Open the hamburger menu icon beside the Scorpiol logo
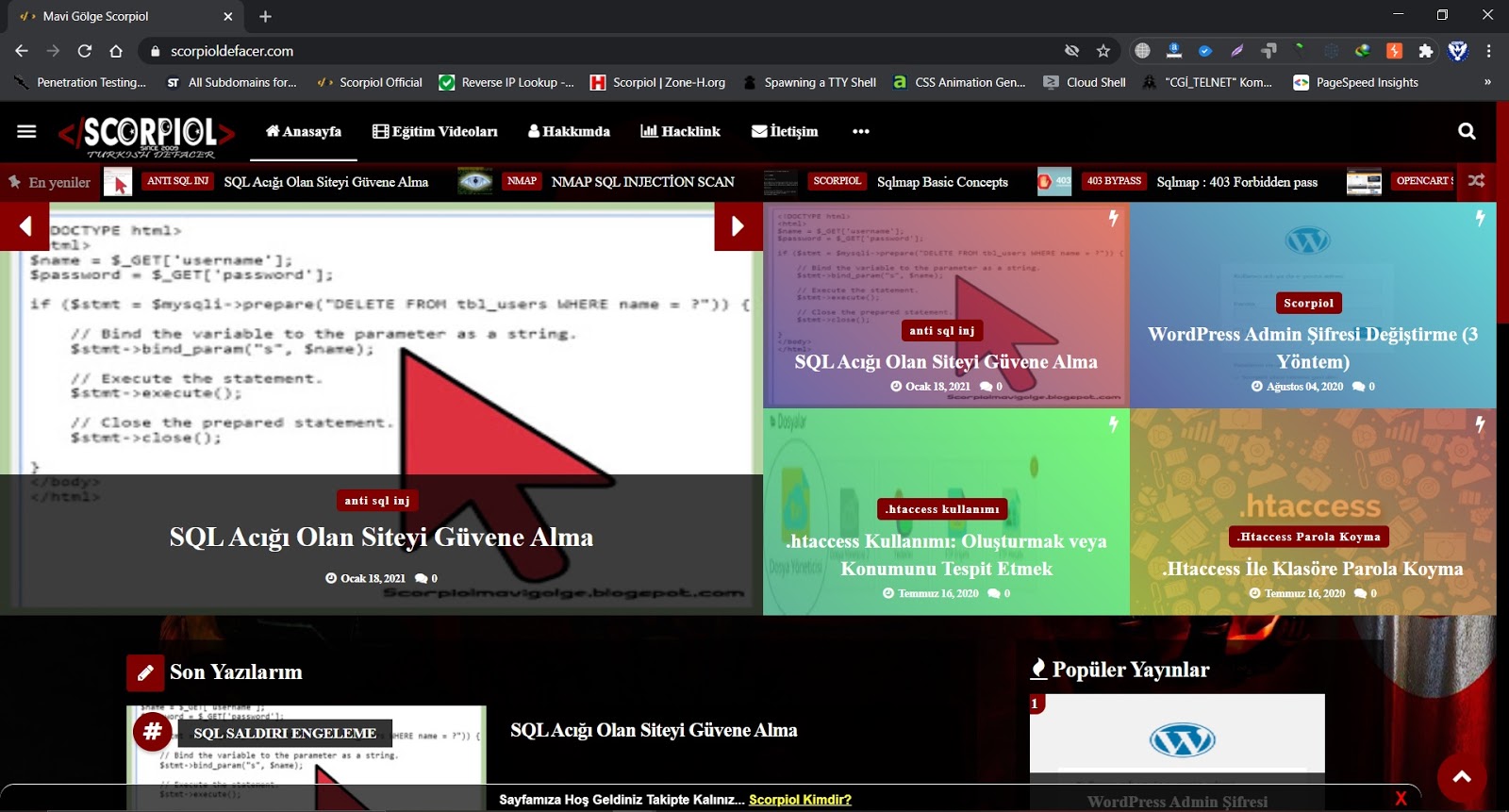This screenshot has height=812, width=1509. pos(26,131)
